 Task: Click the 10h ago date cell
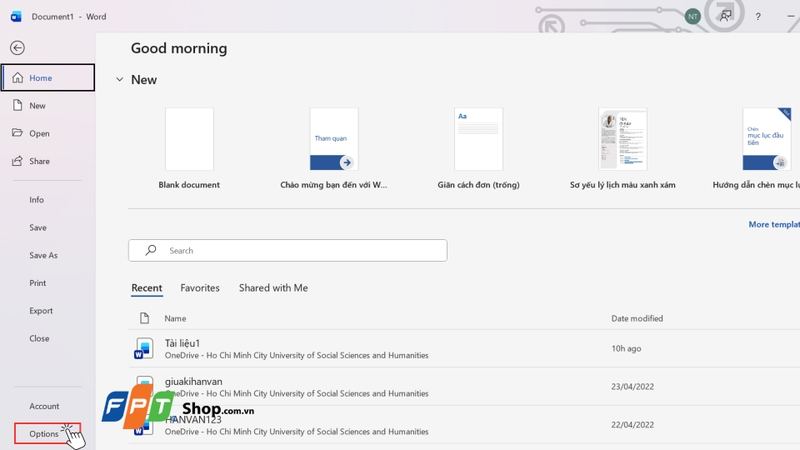point(627,348)
